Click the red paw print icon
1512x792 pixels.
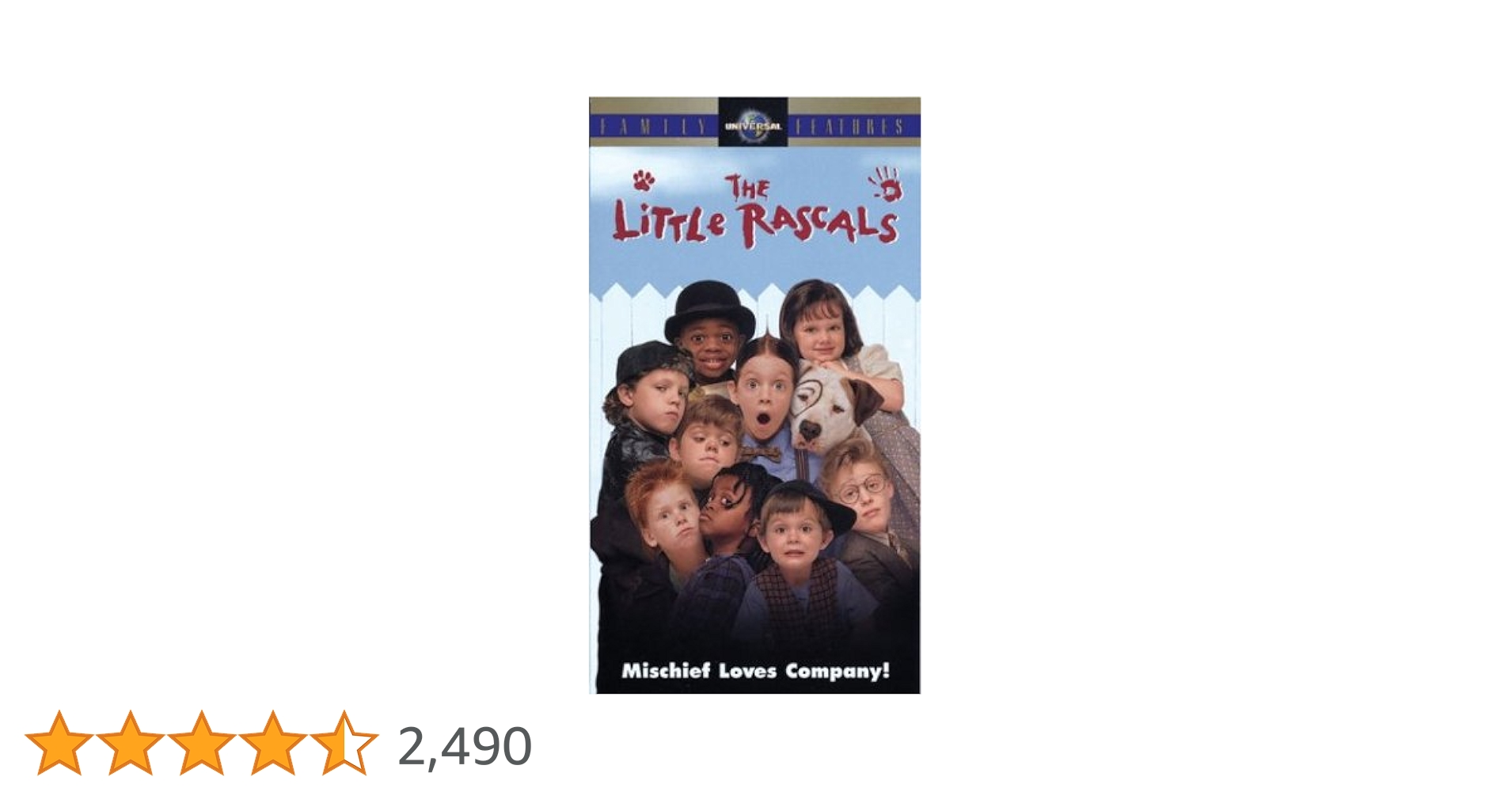644,181
